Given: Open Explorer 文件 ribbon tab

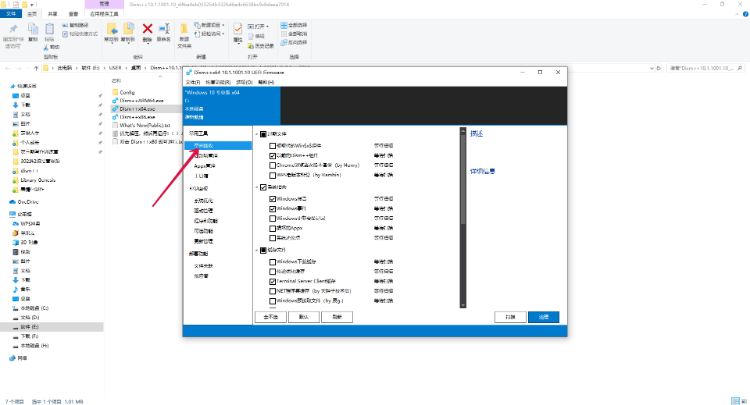Looking at the screenshot, I should pyautogui.click(x=11, y=14).
